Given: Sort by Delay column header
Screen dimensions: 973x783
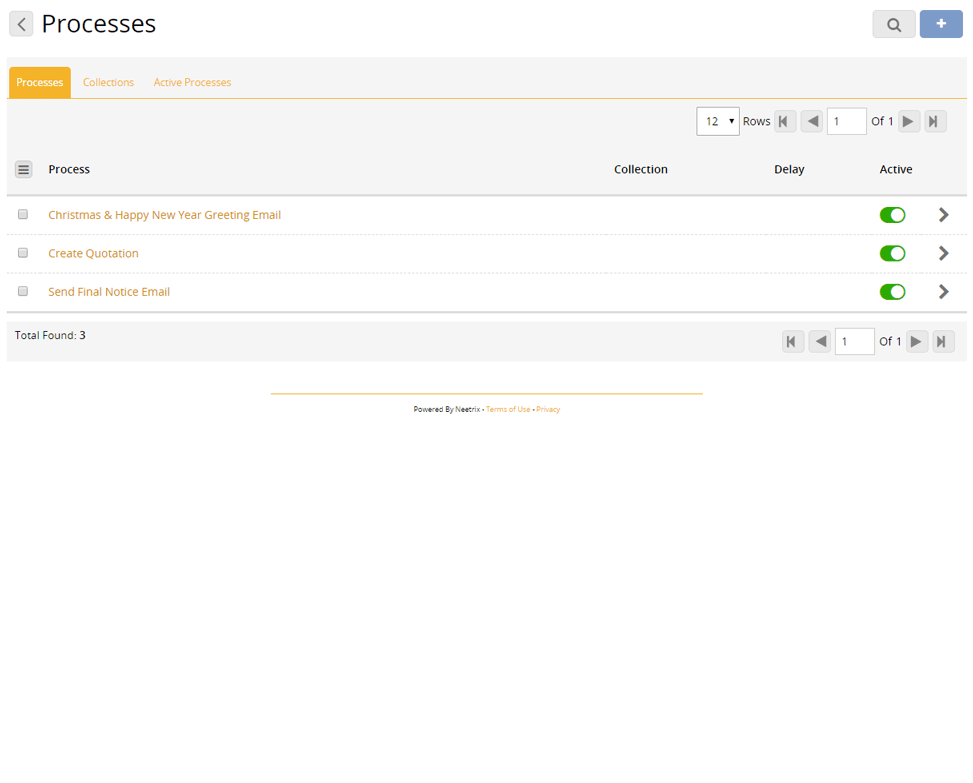Looking at the screenshot, I should pyautogui.click(x=789, y=169).
